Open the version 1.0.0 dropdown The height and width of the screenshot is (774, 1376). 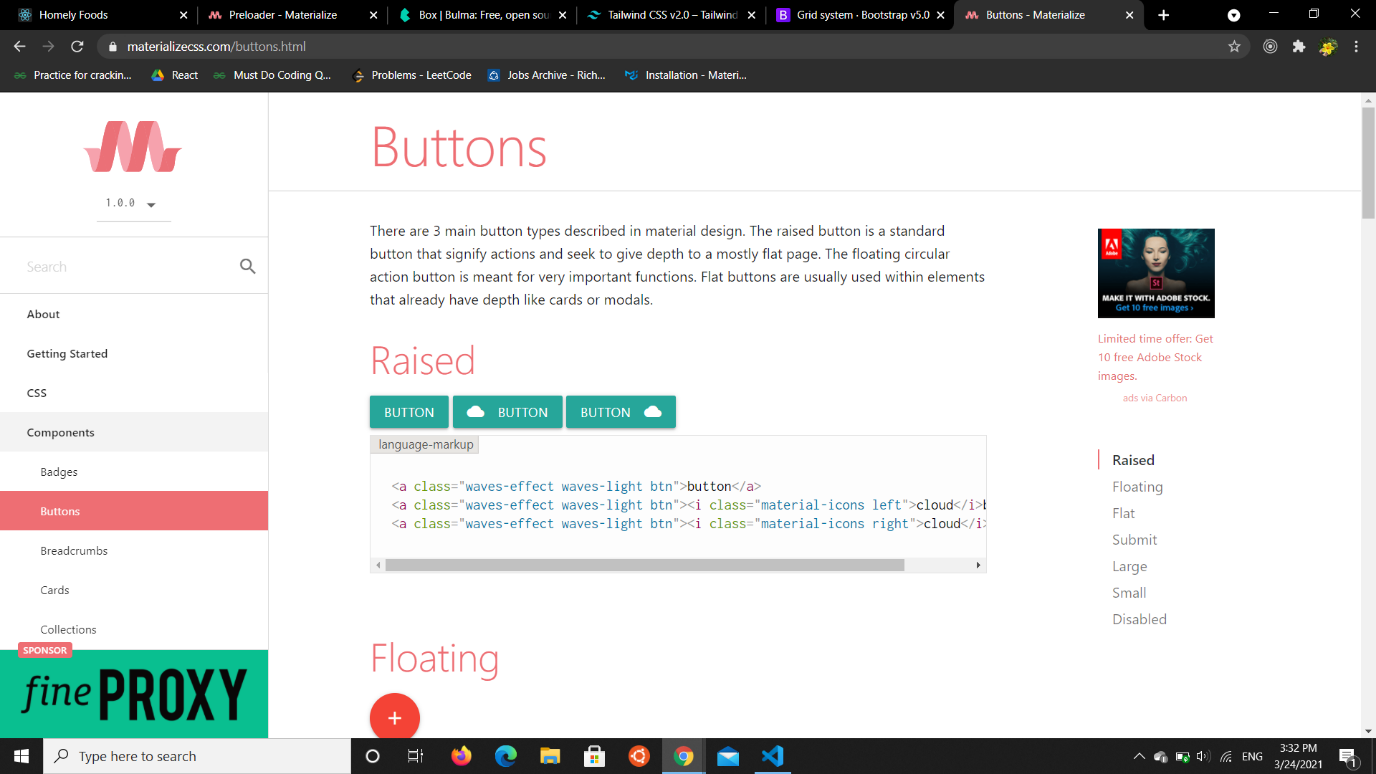(132, 203)
